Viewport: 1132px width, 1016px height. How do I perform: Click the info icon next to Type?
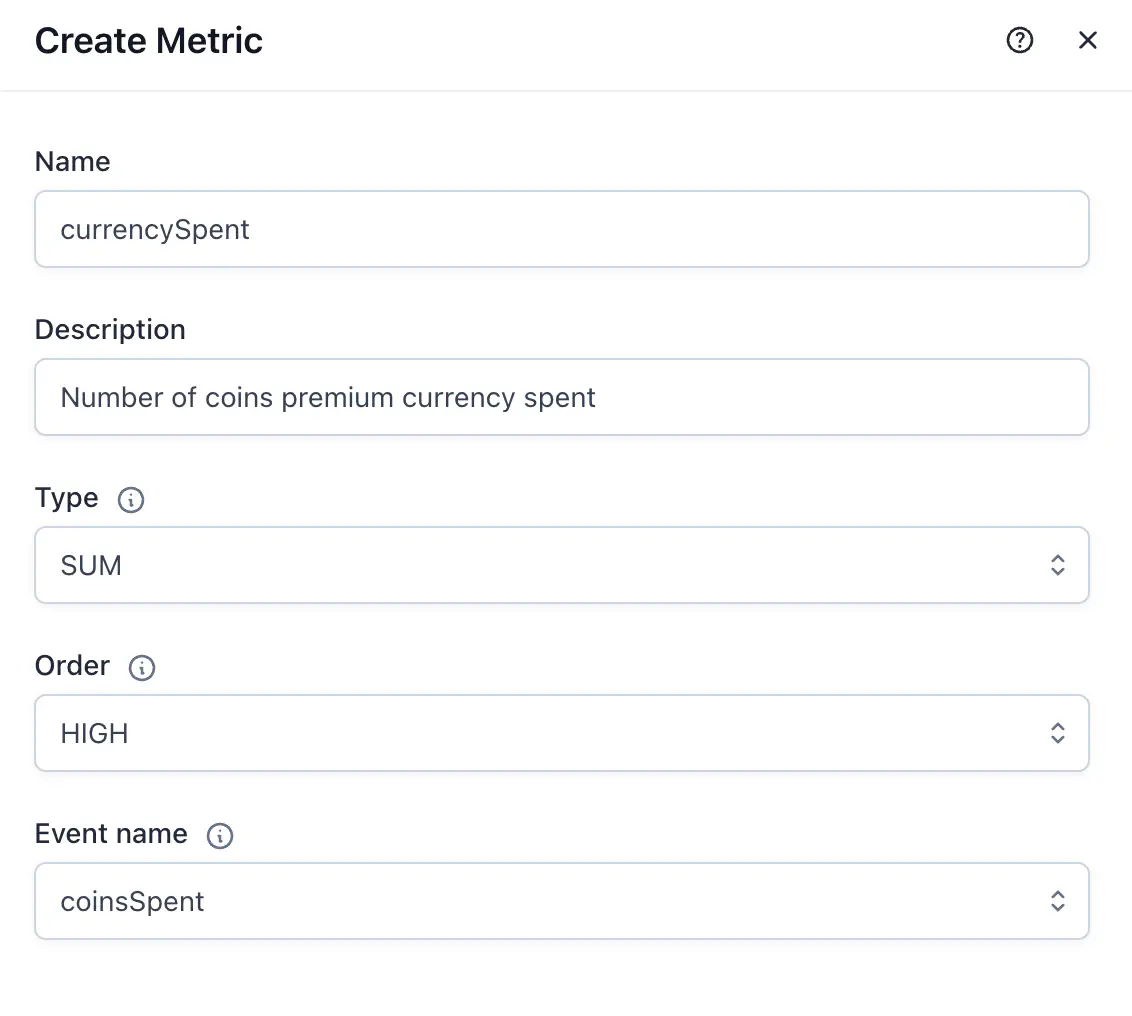pos(131,499)
